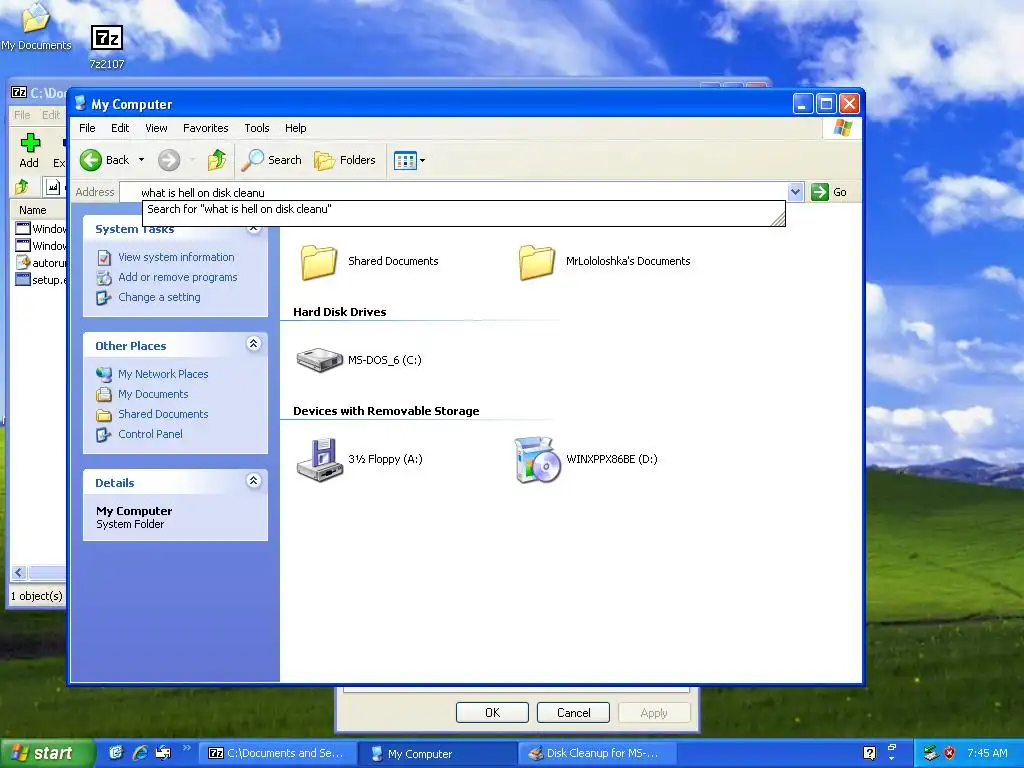Click Cancel in the Disk Cleanup dialog
1024x768 pixels.
573,712
